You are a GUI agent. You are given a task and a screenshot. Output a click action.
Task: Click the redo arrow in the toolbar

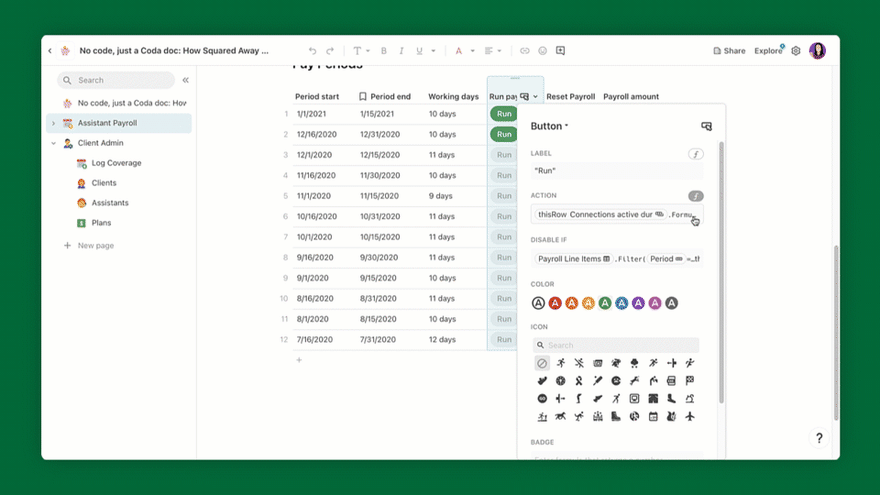tap(330, 51)
